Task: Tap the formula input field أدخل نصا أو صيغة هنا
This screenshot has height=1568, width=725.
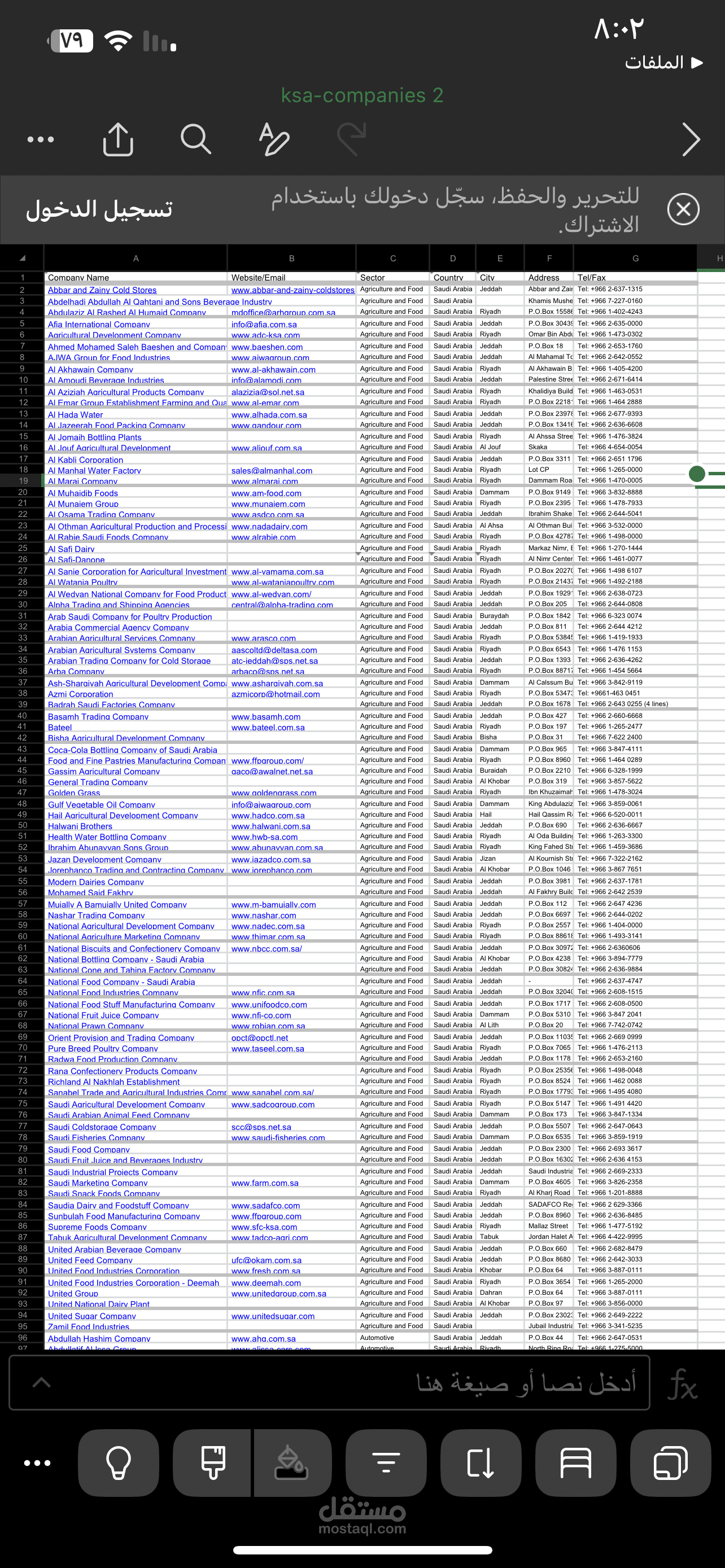Action: [x=329, y=1382]
